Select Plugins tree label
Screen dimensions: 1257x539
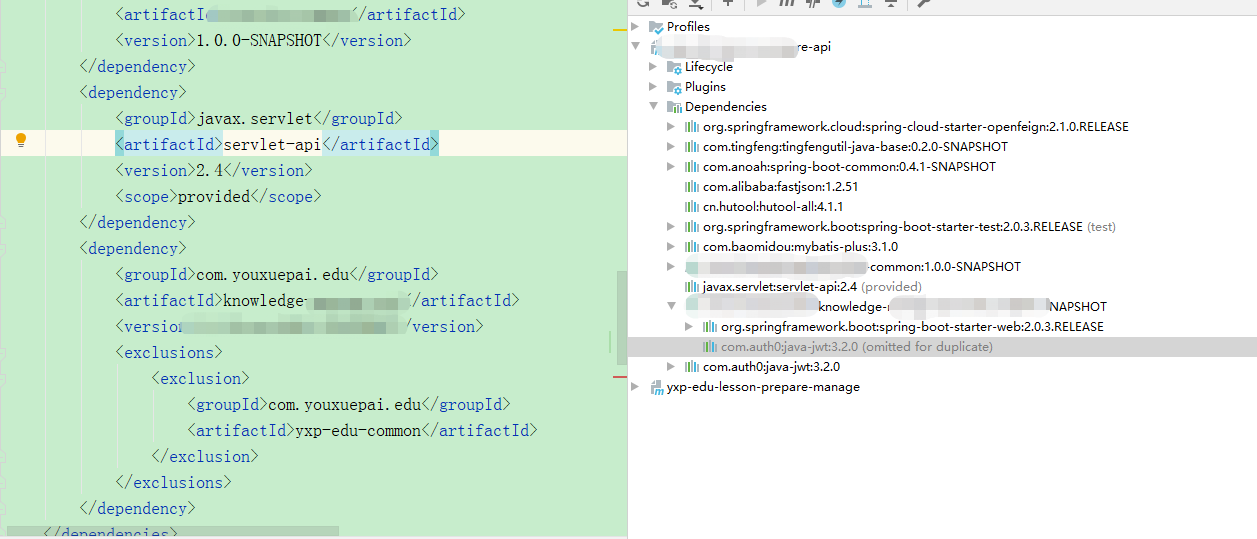pyautogui.click(x=705, y=87)
